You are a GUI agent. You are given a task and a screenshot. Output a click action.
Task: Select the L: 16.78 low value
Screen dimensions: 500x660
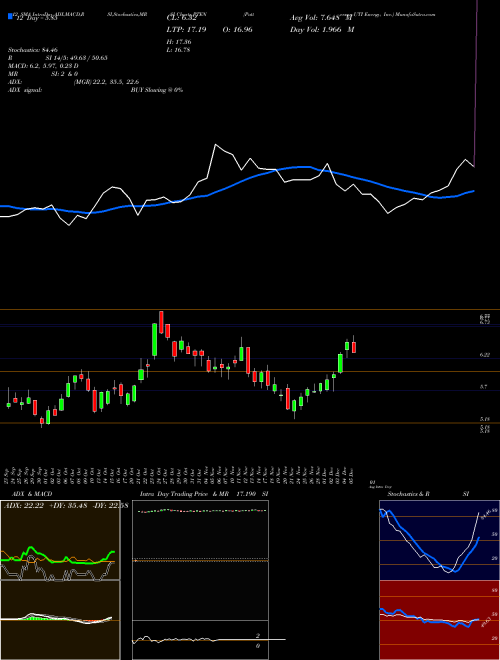(179, 51)
